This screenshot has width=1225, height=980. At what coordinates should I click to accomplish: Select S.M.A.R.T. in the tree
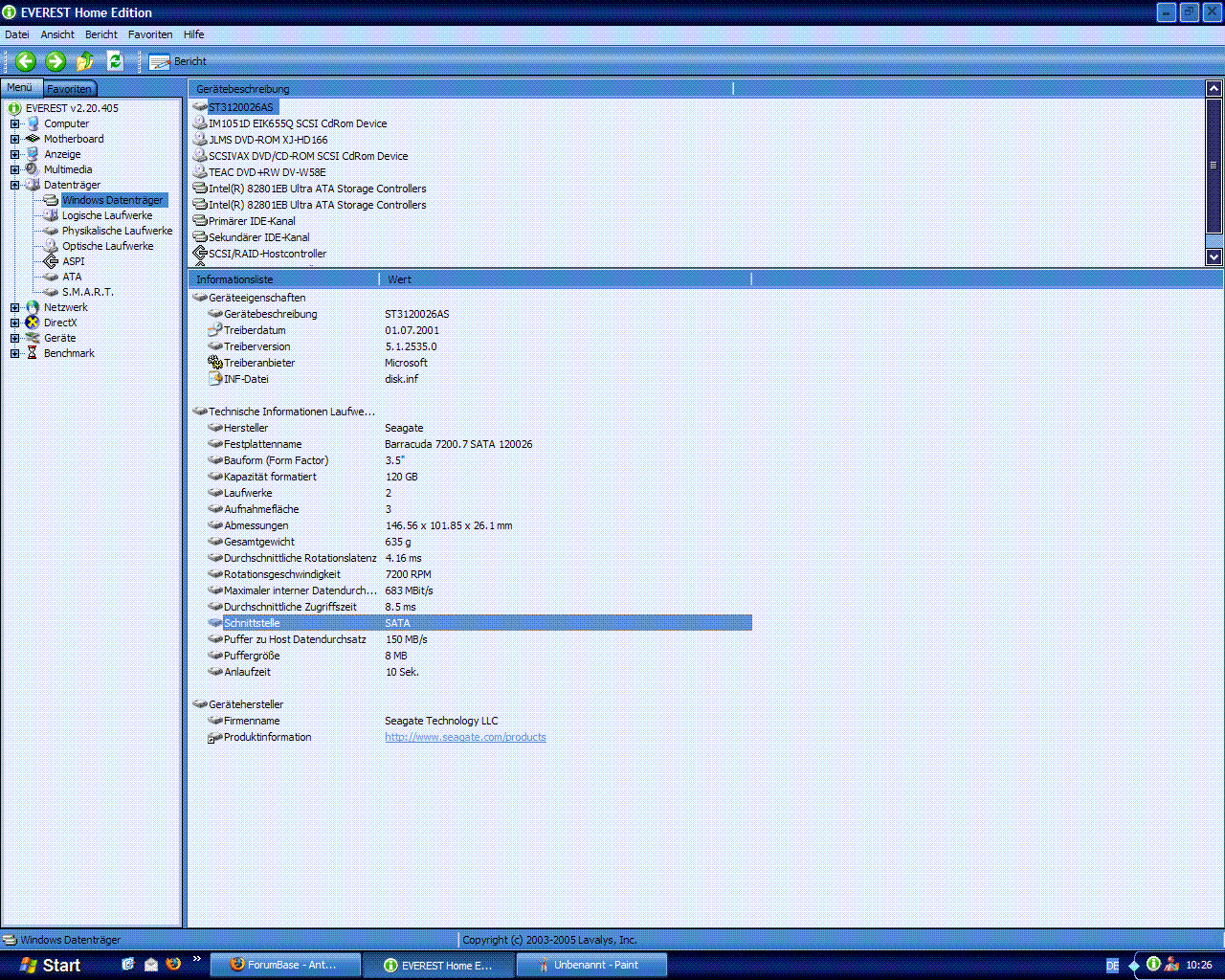coord(88,292)
